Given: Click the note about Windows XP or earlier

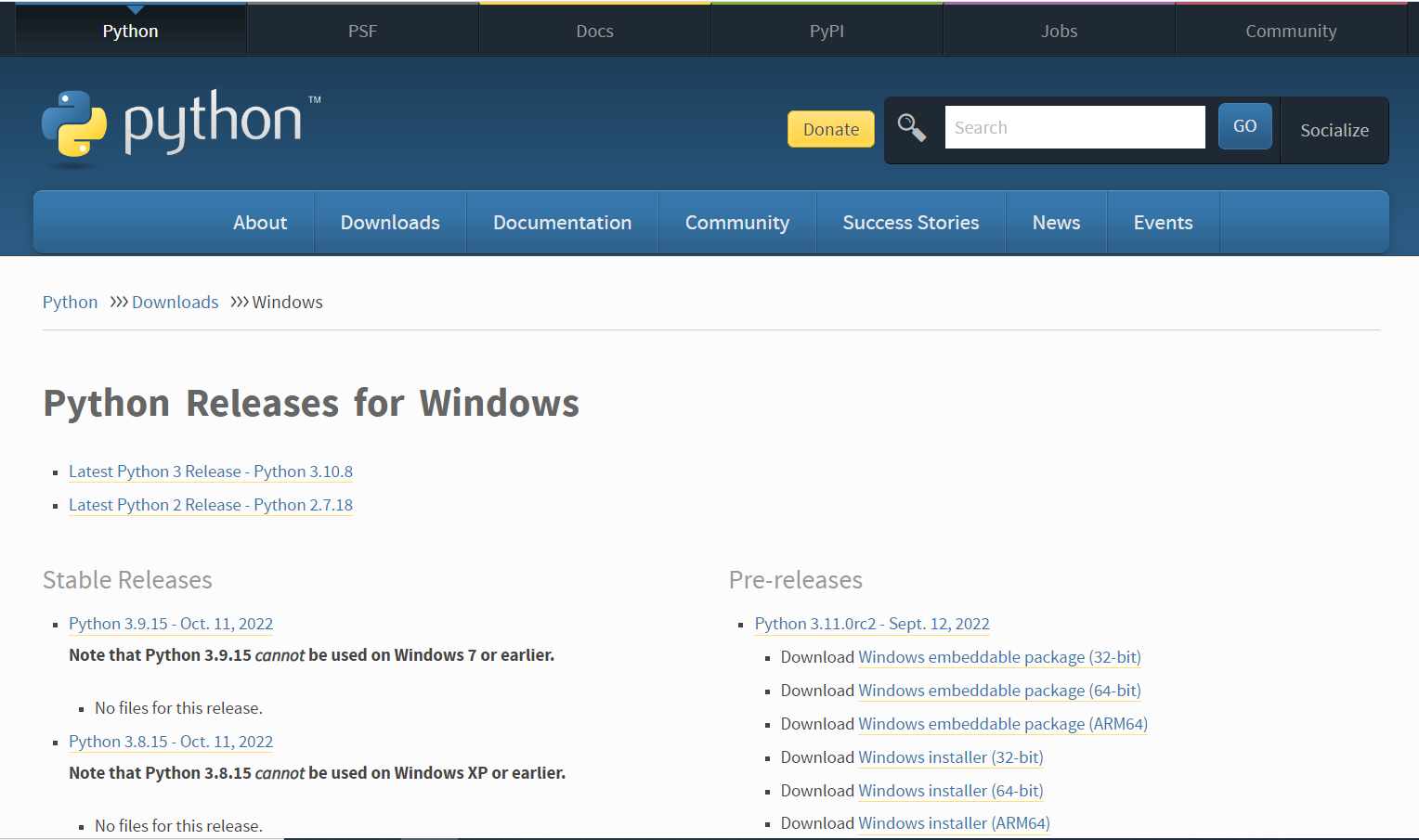Looking at the screenshot, I should click(317, 773).
